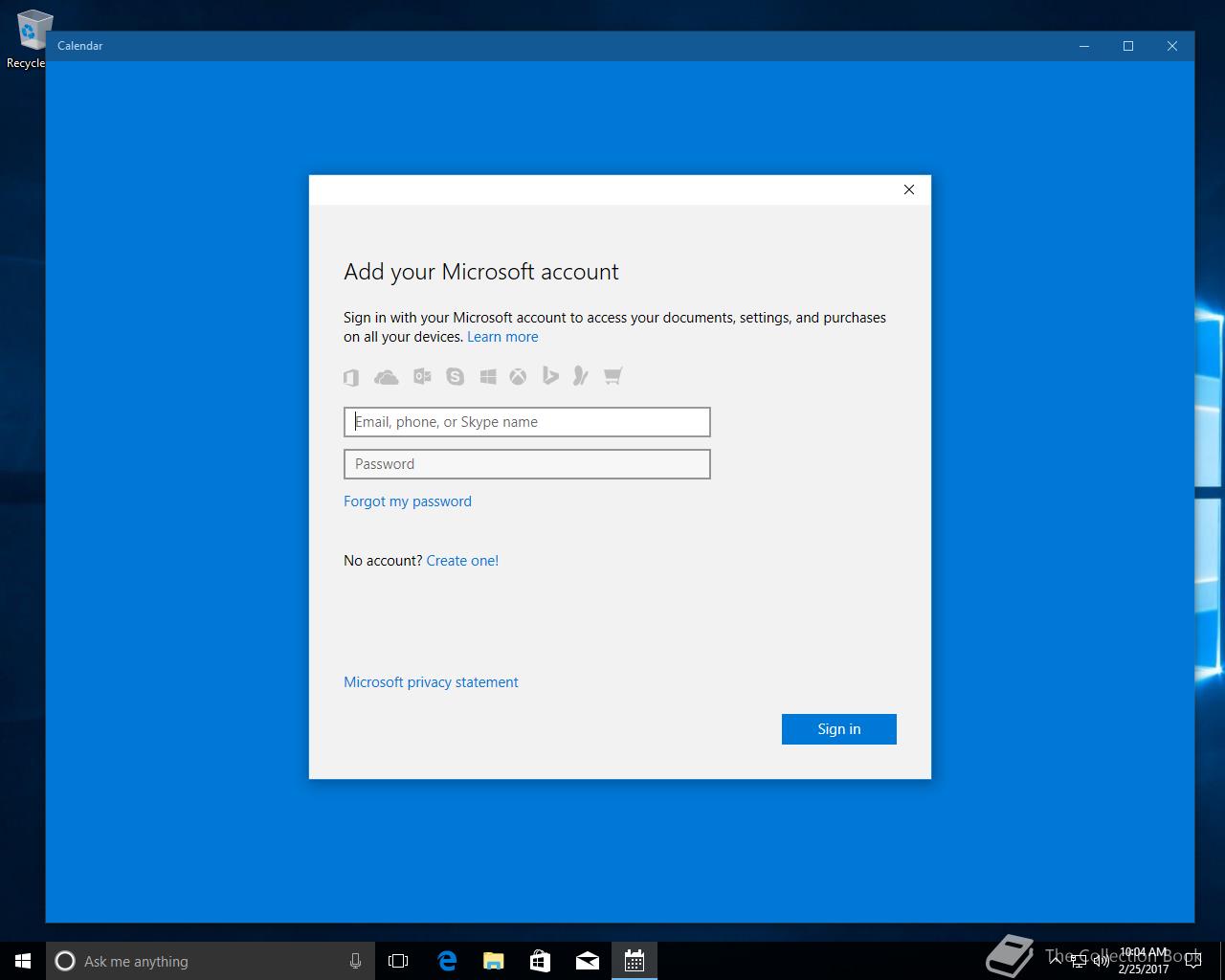Open File Explorer from the taskbar
The height and width of the screenshot is (980, 1225).
(x=494, y=961)
